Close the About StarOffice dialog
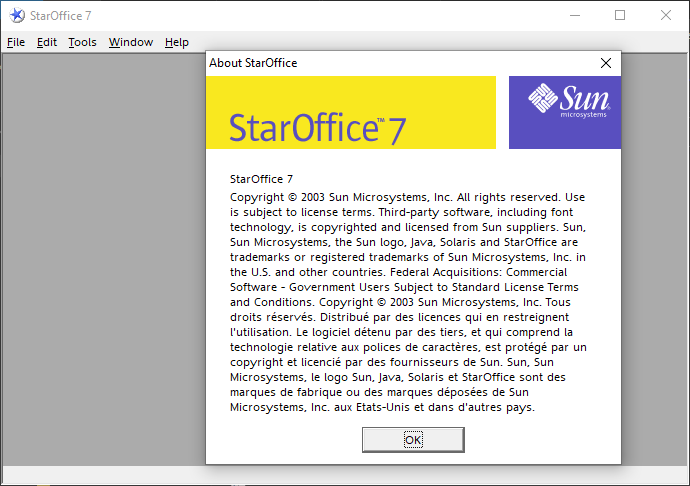This screenshot has width=690, height=486. coord(606,63)
